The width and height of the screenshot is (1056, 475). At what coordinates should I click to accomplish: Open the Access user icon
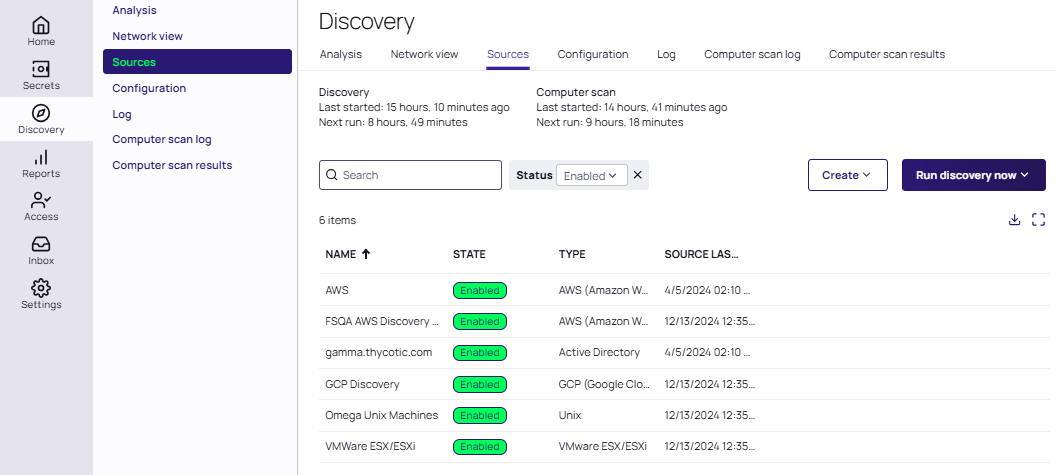pos(41,201)
